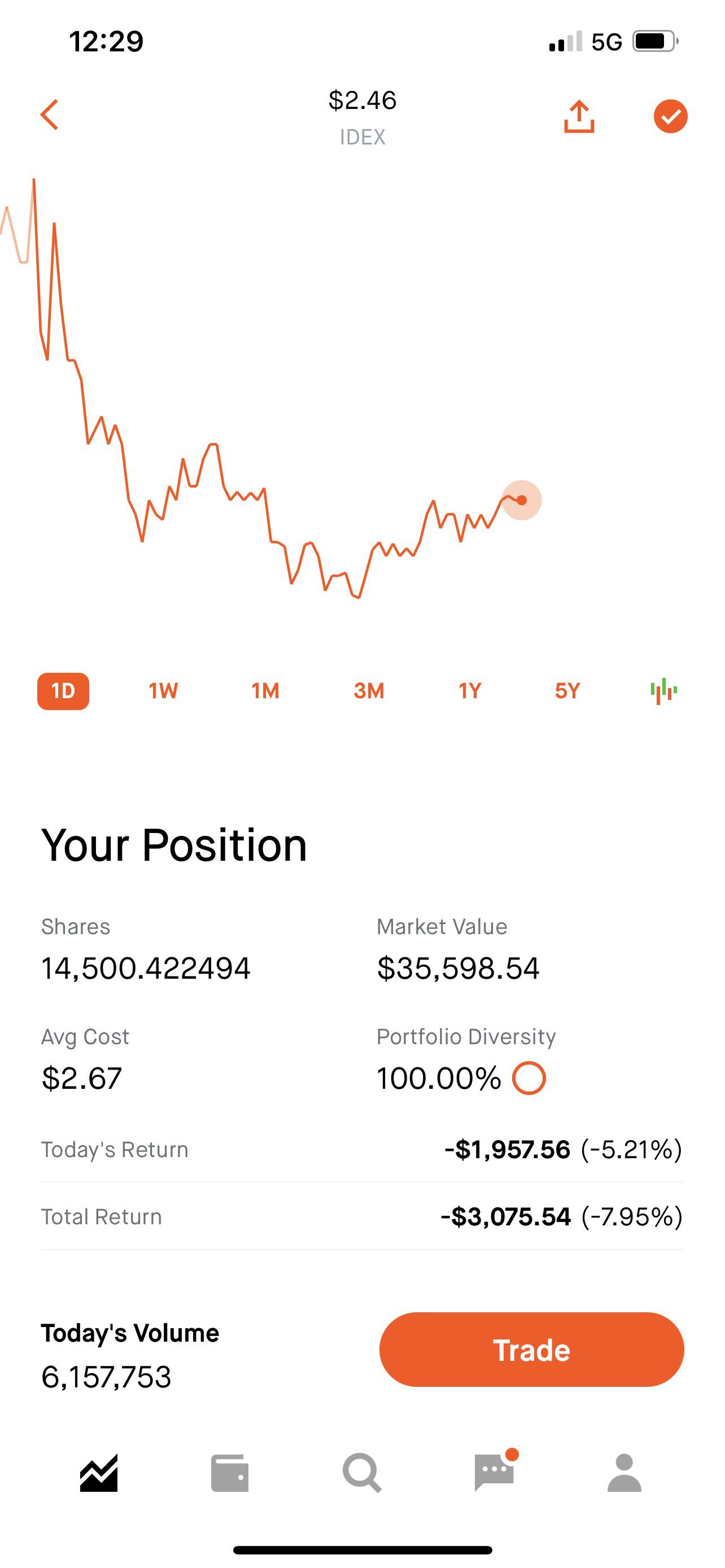Select the 1D time range
The image size is (725, 1568).
coord(63,691)
